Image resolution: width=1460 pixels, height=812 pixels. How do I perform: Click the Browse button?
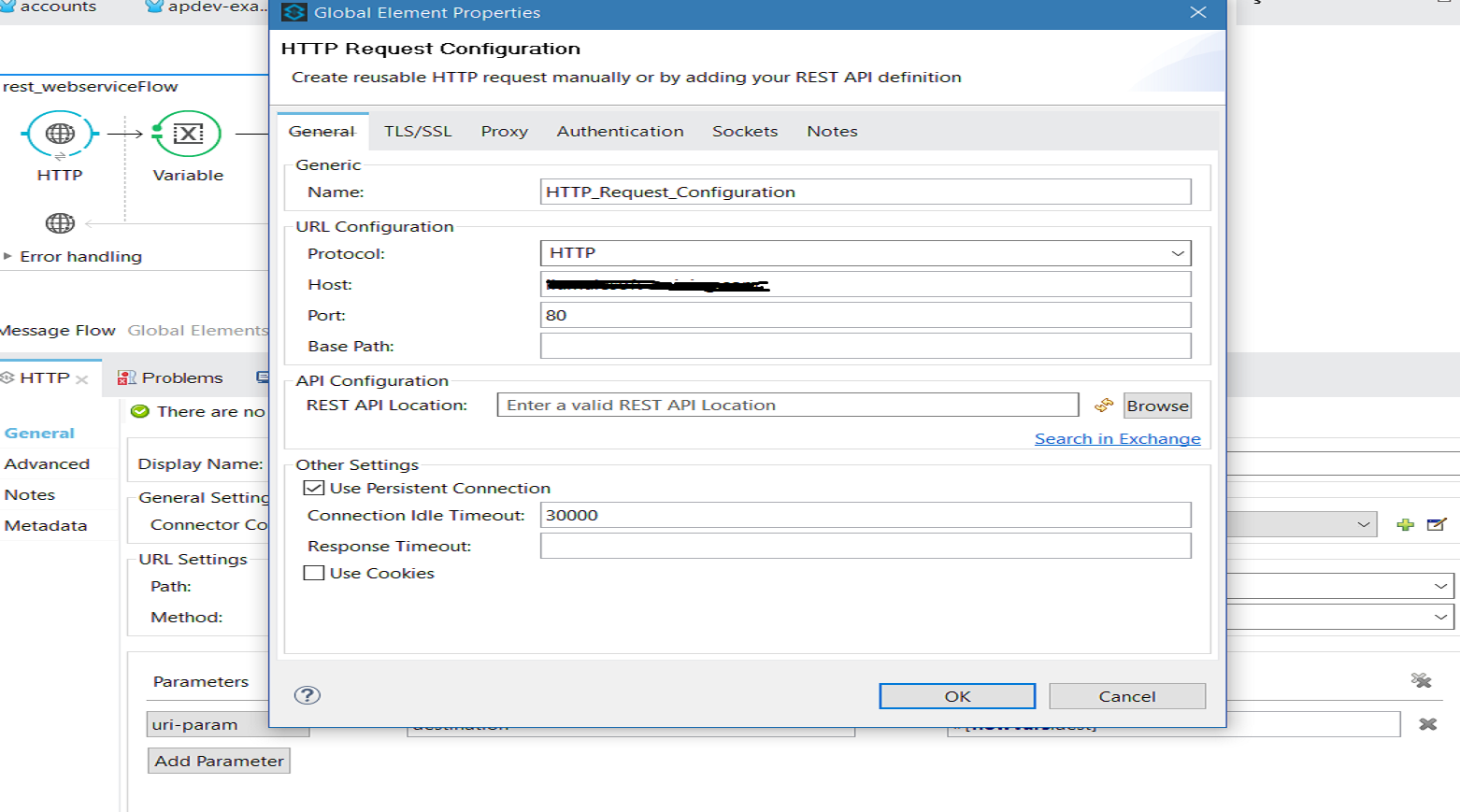[x=1157, y=406]
